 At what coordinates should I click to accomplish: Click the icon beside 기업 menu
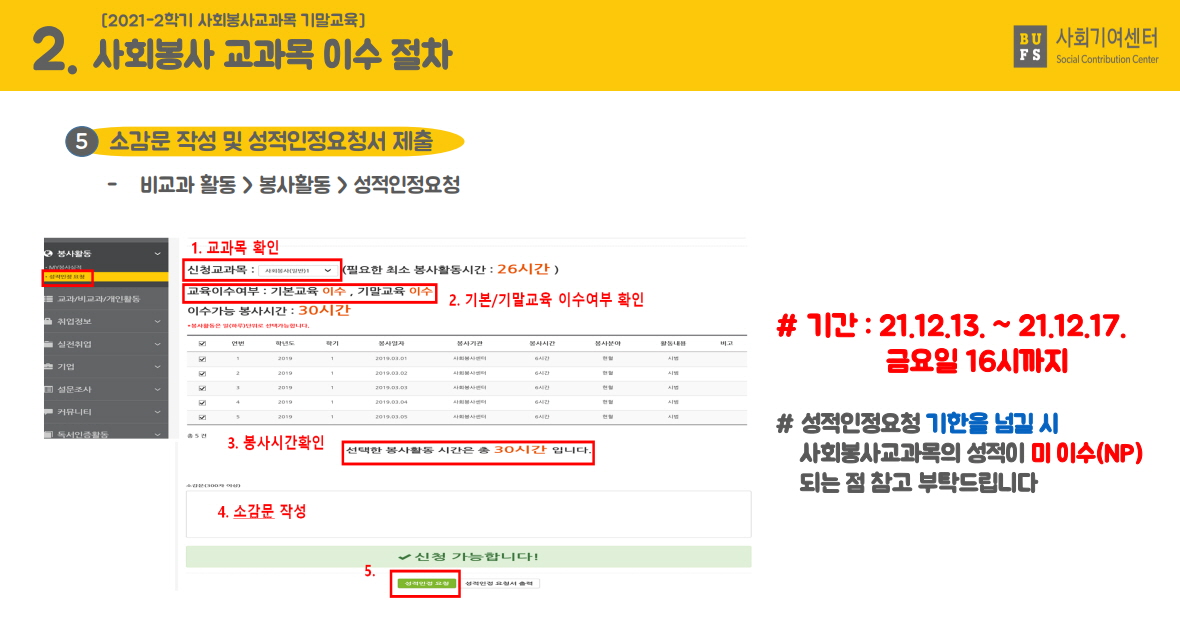(x=49, y=366)
